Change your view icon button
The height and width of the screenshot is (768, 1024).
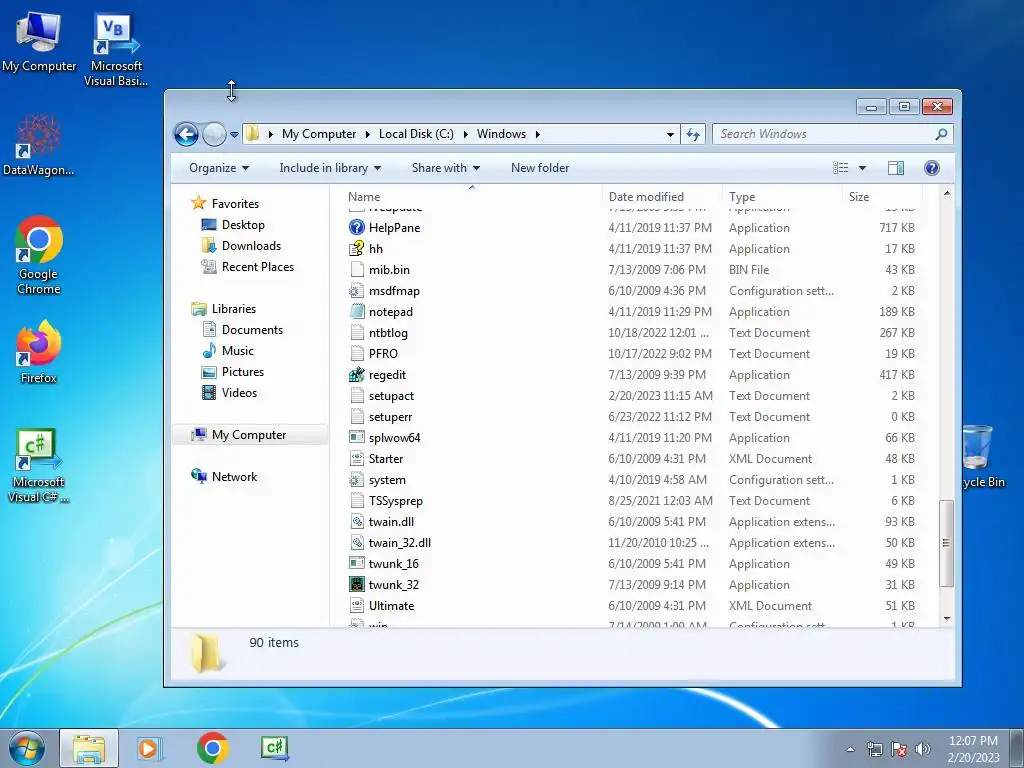840,168
